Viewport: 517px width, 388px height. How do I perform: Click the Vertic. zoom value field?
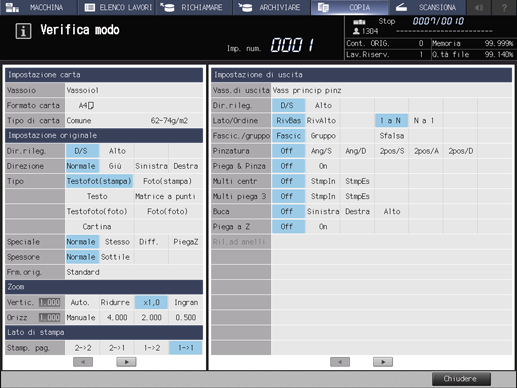pos(49,302)
